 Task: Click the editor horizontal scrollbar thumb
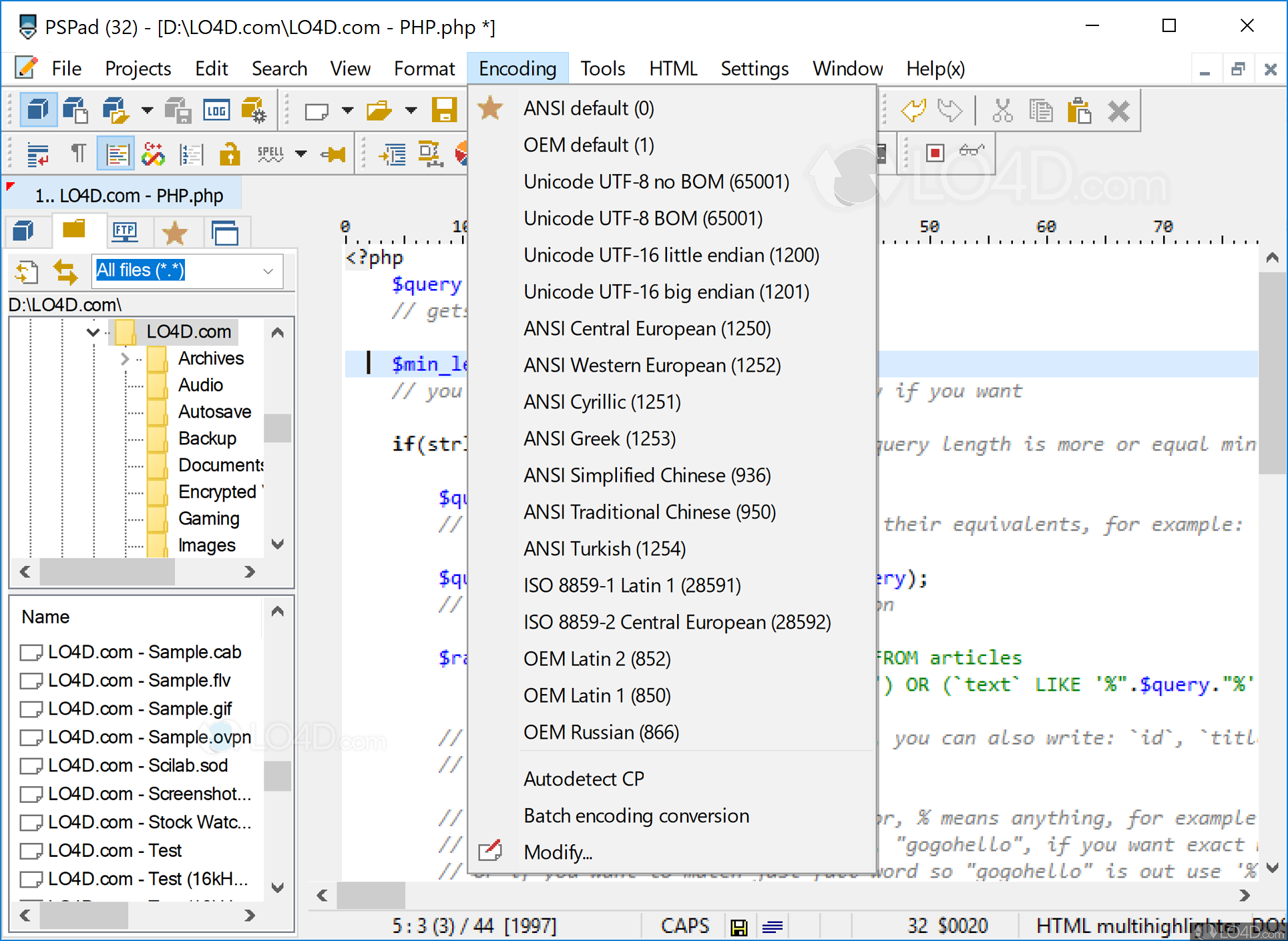pos(371,895)
